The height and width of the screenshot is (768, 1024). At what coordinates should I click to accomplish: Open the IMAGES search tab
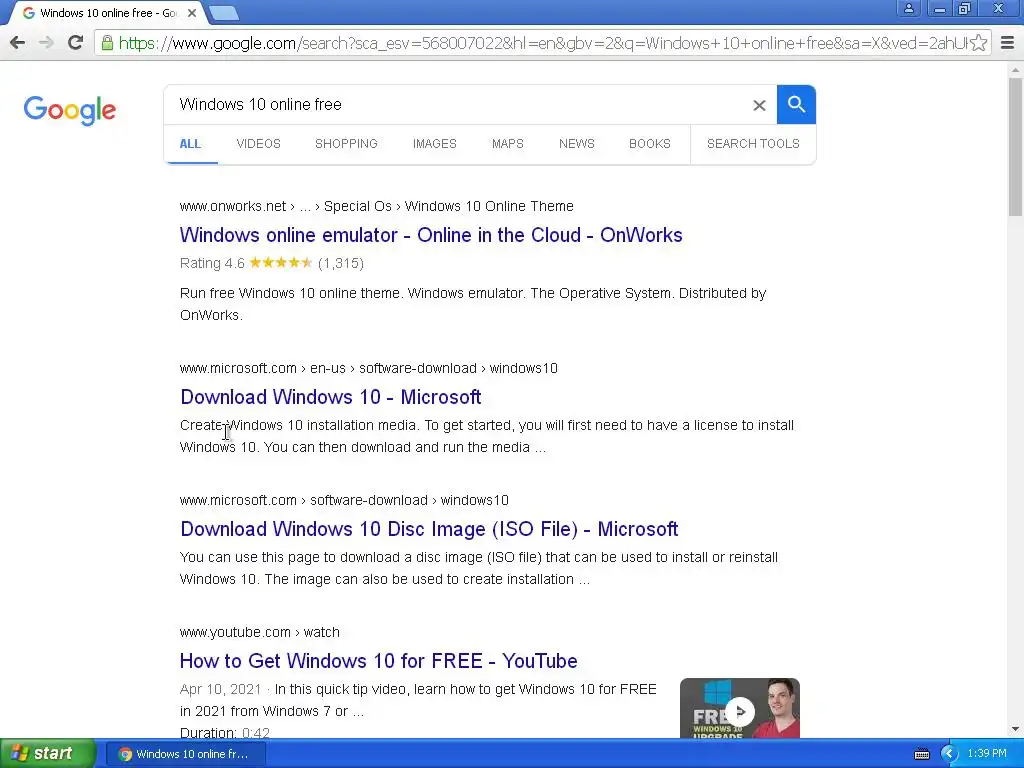click(434, 144)
